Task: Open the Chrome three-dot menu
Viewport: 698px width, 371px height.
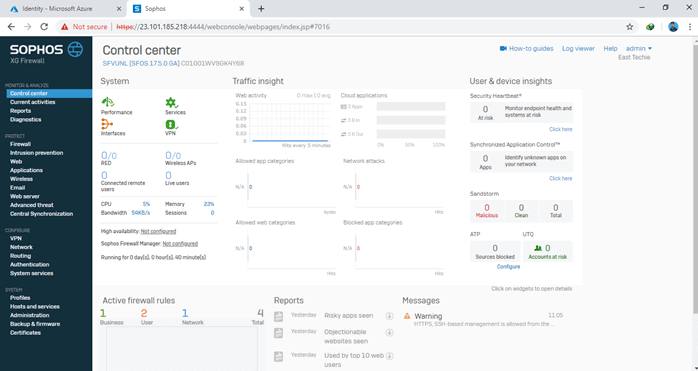Action: [x=690, y=27]
